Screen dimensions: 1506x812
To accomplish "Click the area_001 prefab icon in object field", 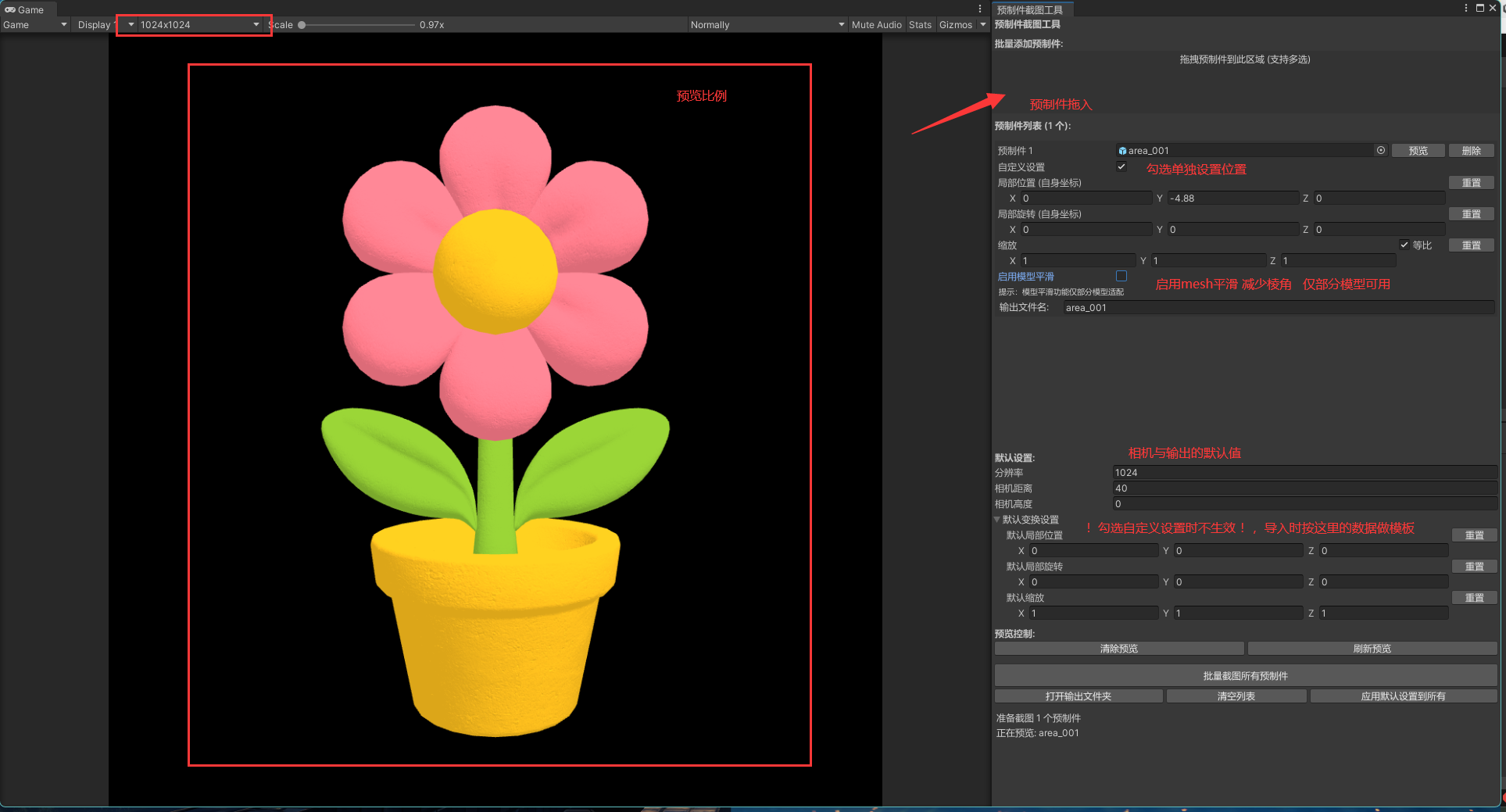I will click(x=1122, y=151).
